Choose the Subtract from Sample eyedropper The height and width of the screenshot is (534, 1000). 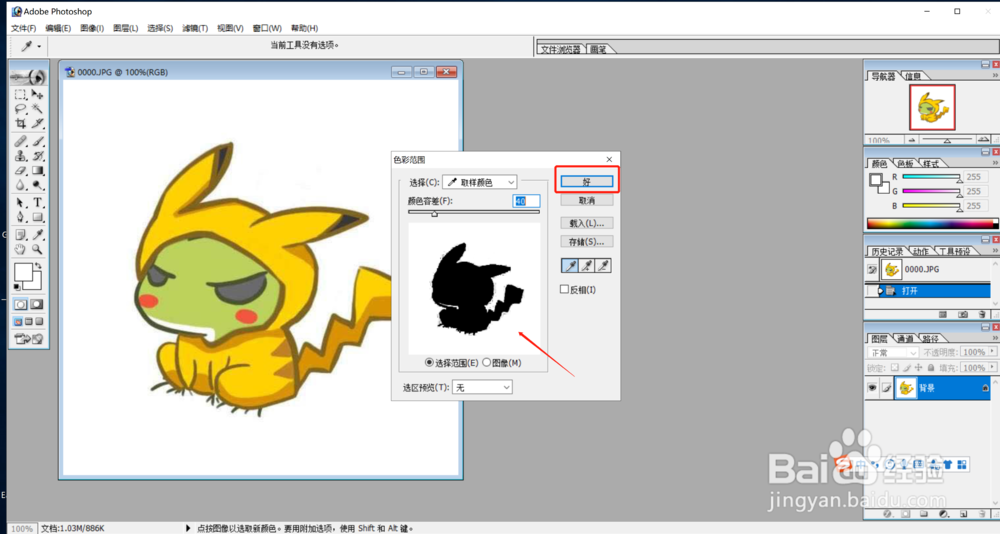pyautogui.click(x=603, y=265)
